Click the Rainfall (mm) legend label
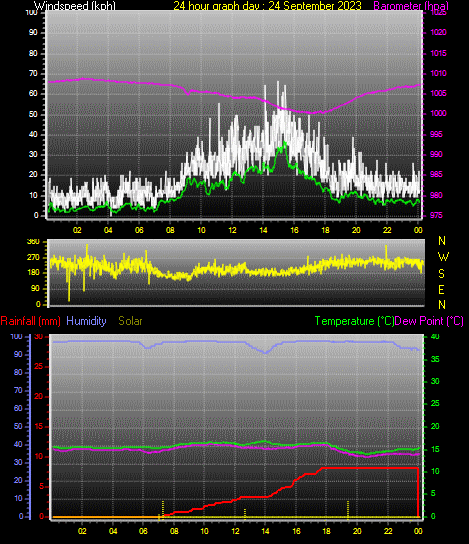469x544 pixels. 31,321
